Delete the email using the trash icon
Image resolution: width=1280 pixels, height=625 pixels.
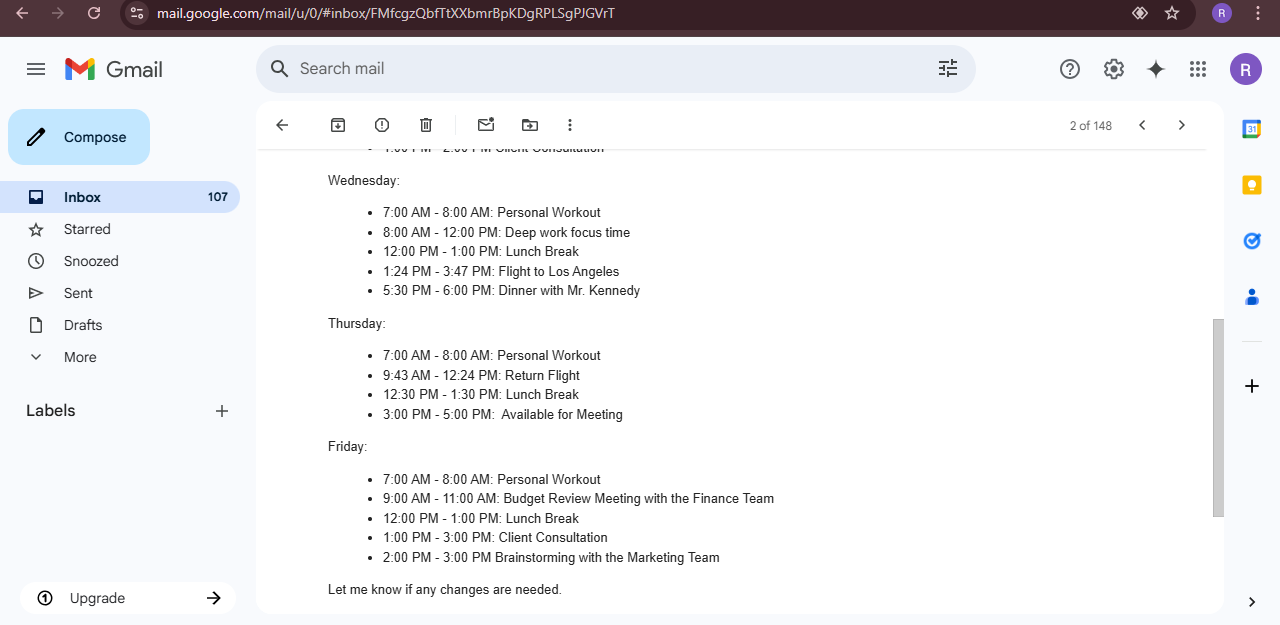coord(426,125)
